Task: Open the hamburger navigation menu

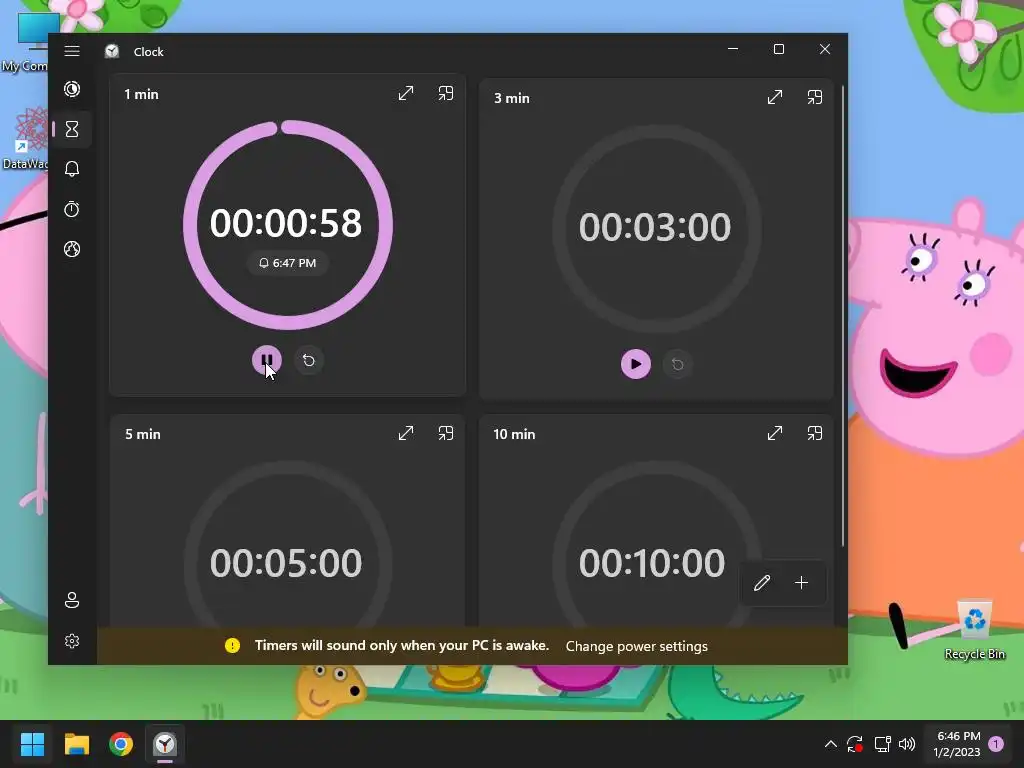Action: [x=72, y=51]
